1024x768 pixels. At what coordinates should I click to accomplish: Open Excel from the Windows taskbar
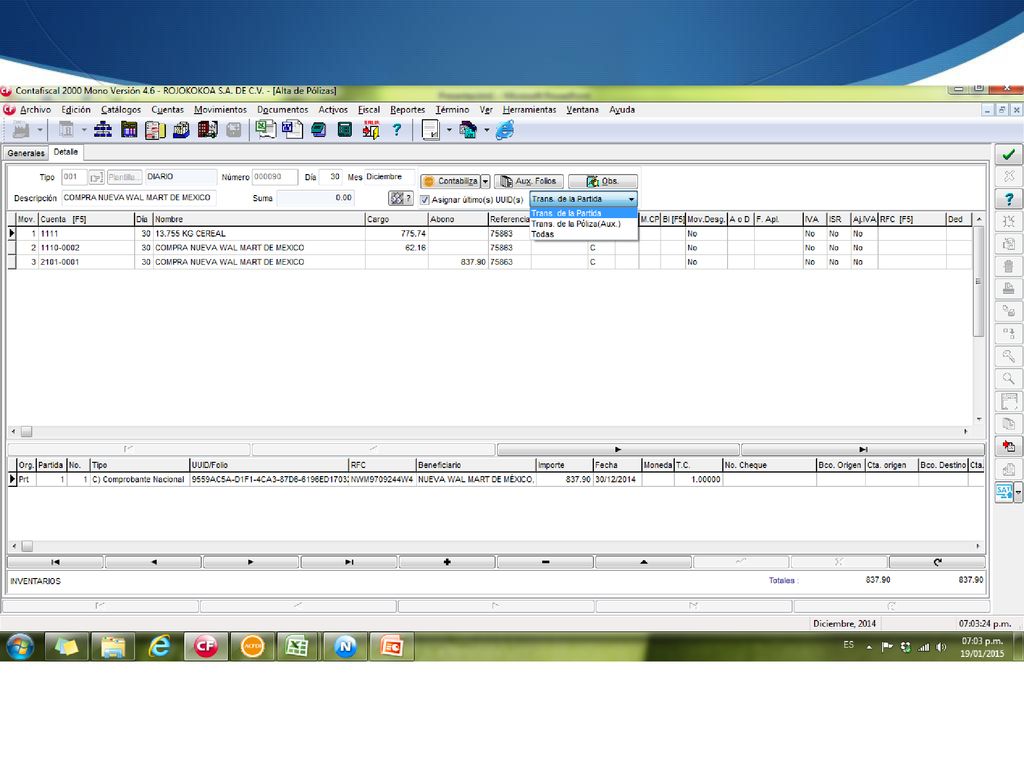click(x=297, y=646)
